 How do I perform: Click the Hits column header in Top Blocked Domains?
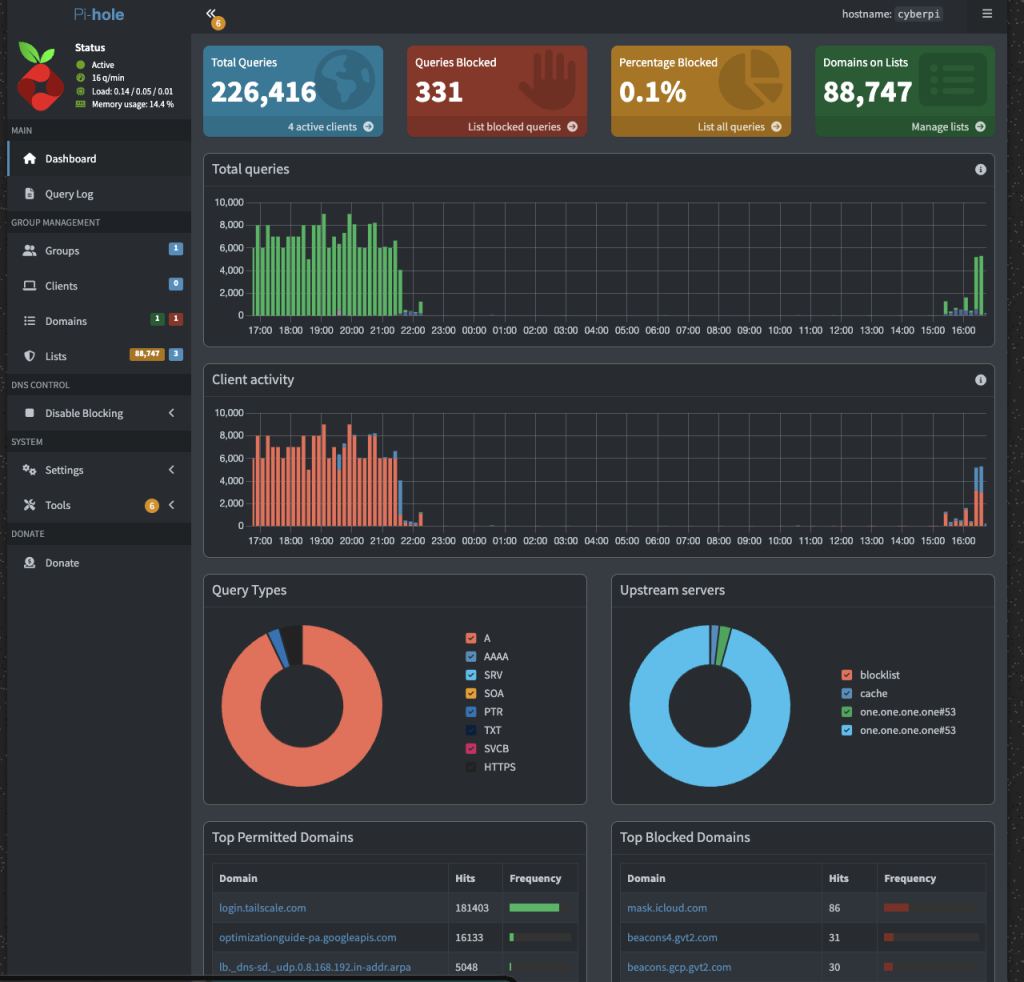click(x=839, y=878)
